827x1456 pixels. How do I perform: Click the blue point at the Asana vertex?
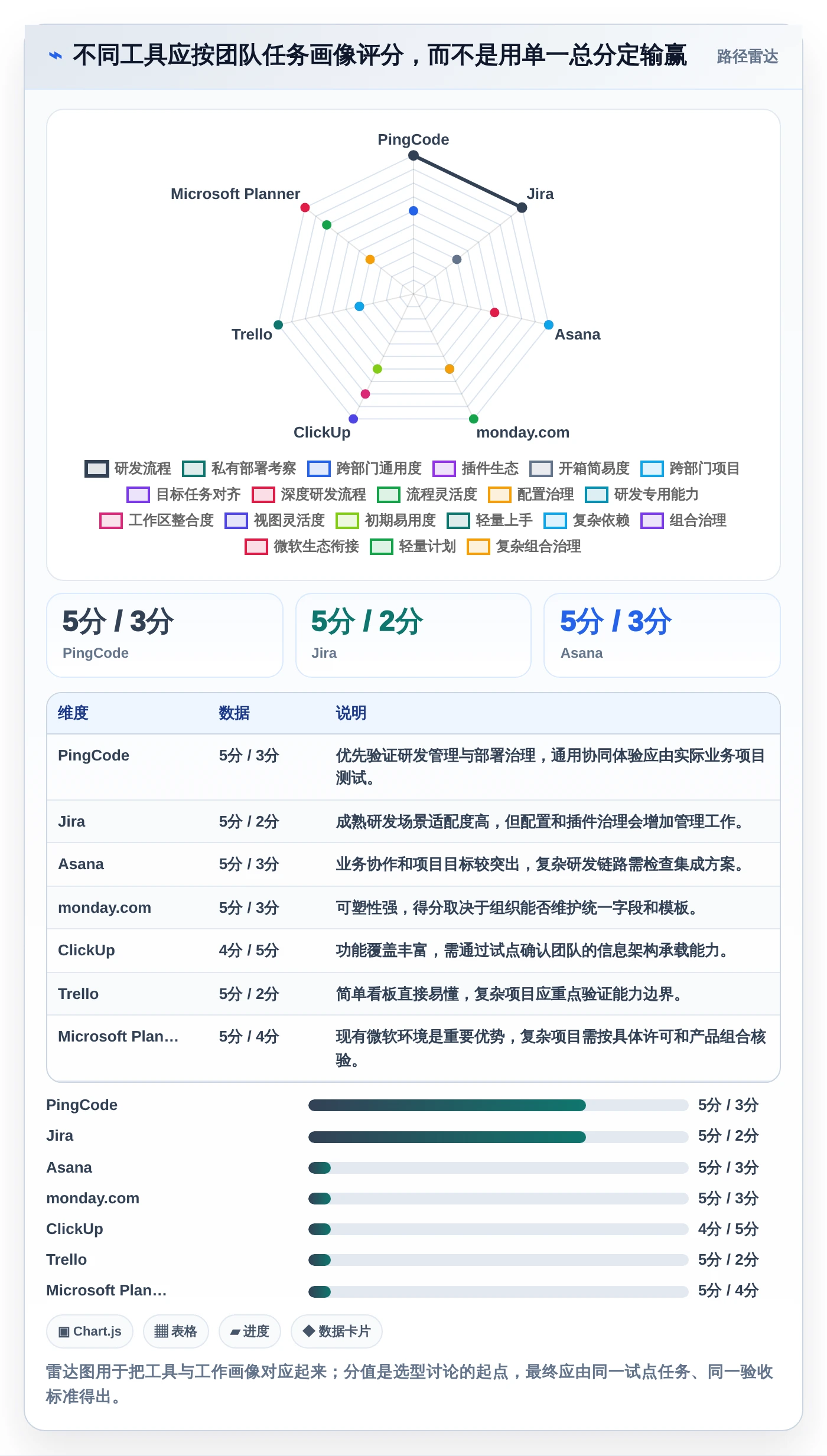pos(548,325)
